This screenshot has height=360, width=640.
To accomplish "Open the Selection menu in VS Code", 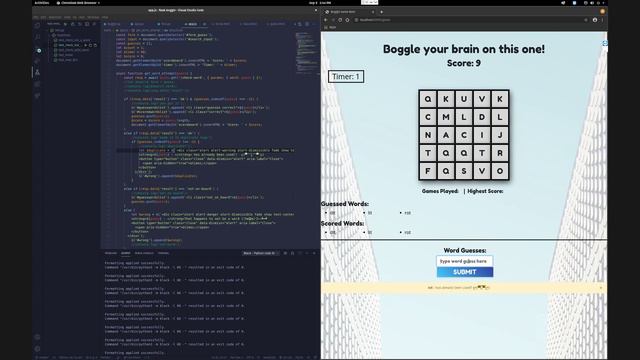I will click(x=55, y=17).
